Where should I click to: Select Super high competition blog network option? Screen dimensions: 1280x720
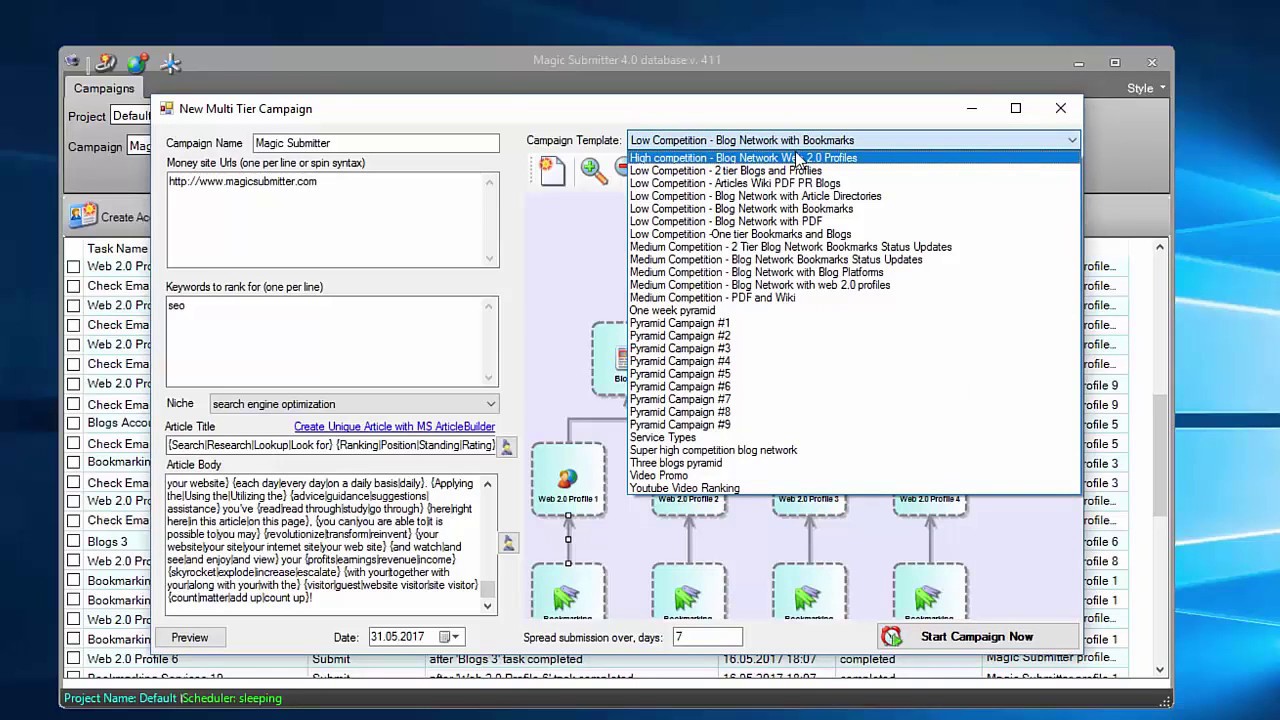(713, 450)
